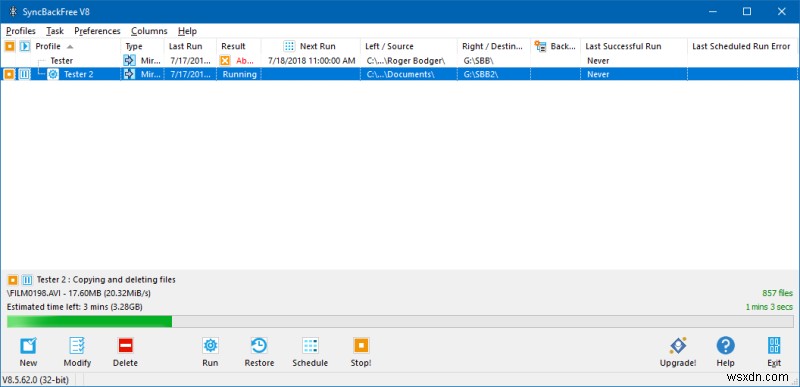Sort by Type column header
The image size is (800, 387).
click(134, 46)
